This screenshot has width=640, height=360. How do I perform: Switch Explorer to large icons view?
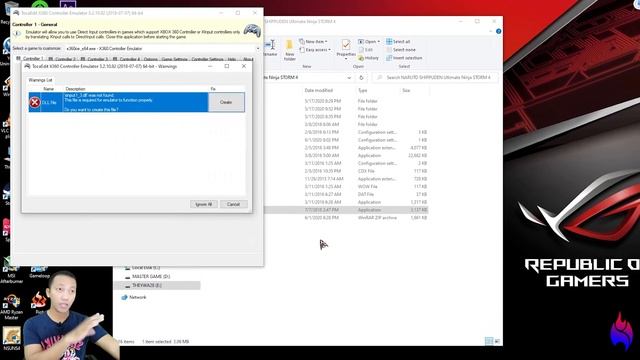pos(497,341)
